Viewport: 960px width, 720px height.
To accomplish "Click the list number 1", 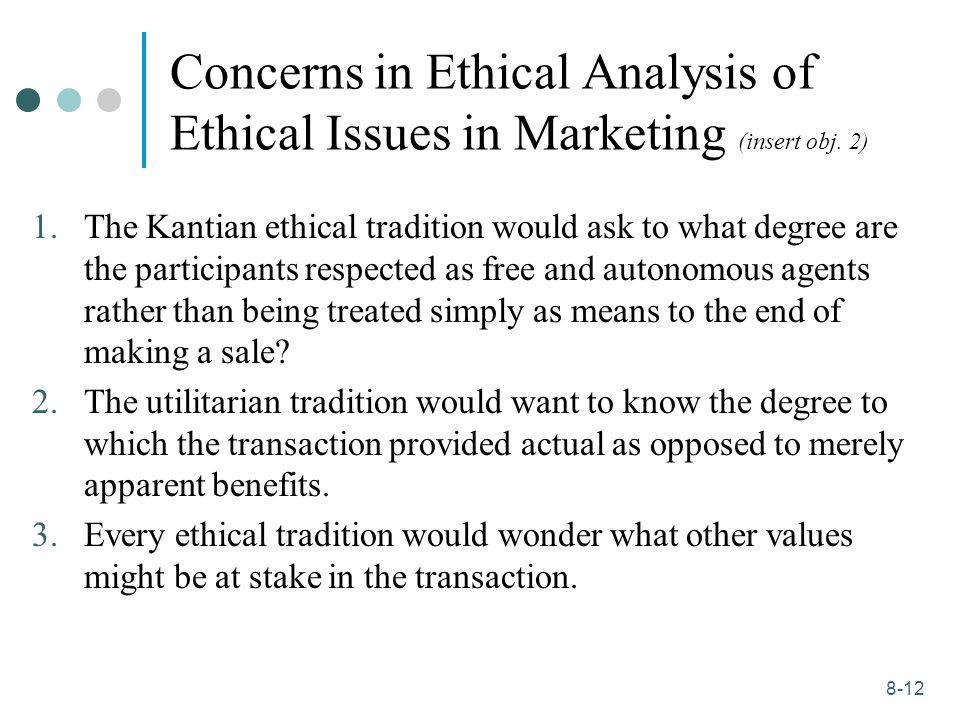I will point(45,227).
